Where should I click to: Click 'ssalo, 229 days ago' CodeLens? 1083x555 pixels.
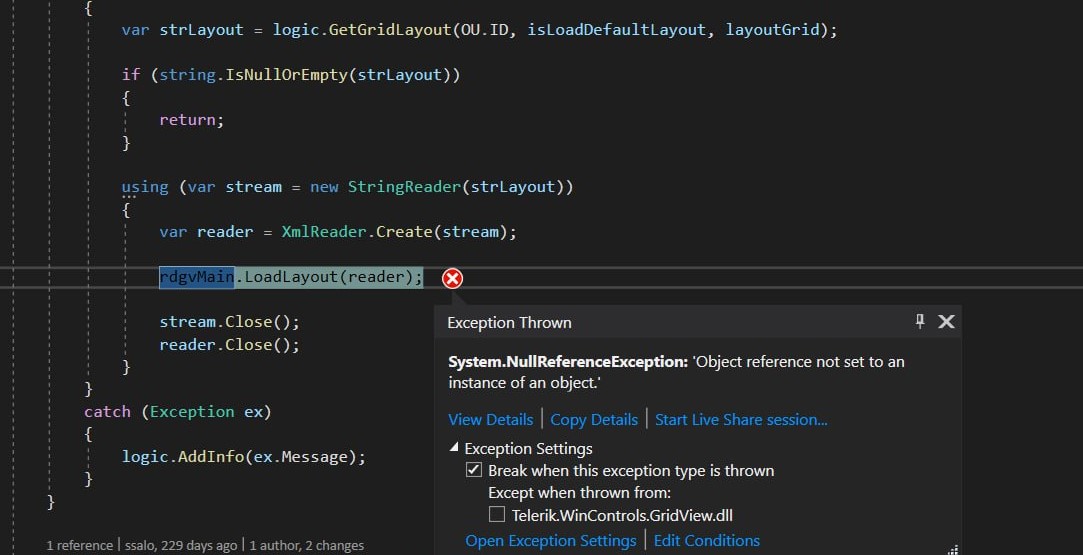point(181,545)
